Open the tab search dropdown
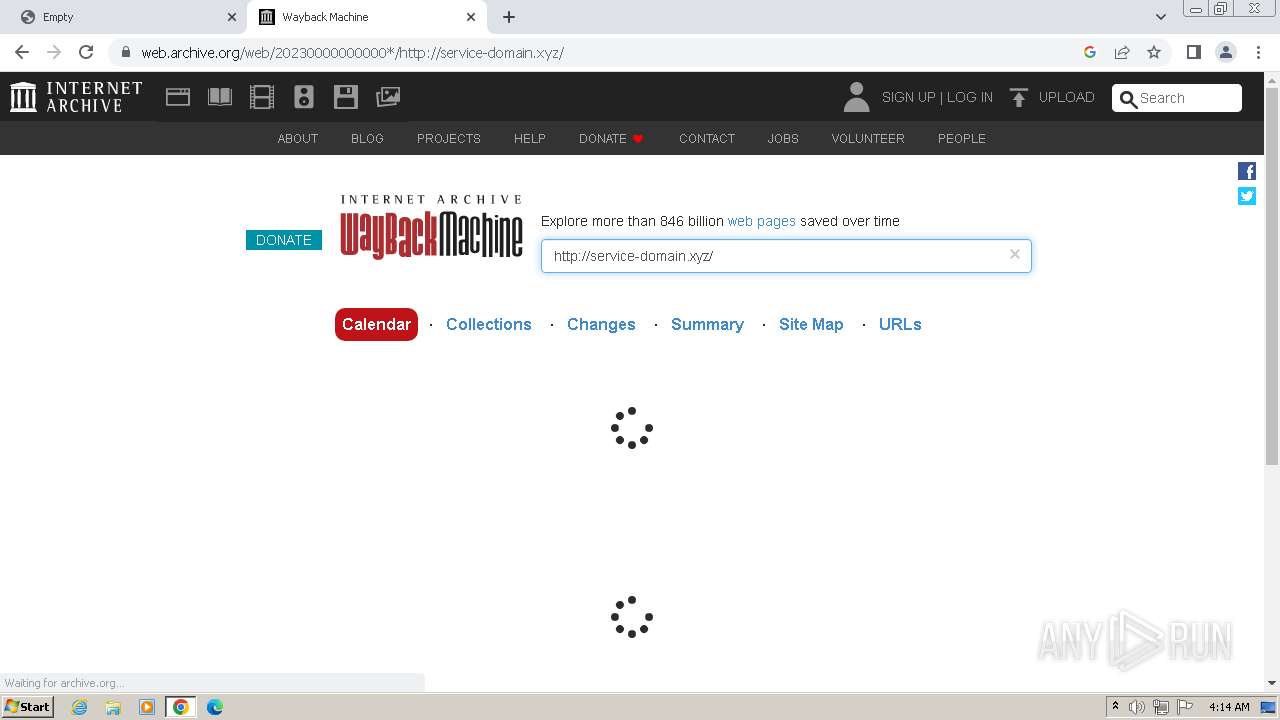 pos(1161,17)
